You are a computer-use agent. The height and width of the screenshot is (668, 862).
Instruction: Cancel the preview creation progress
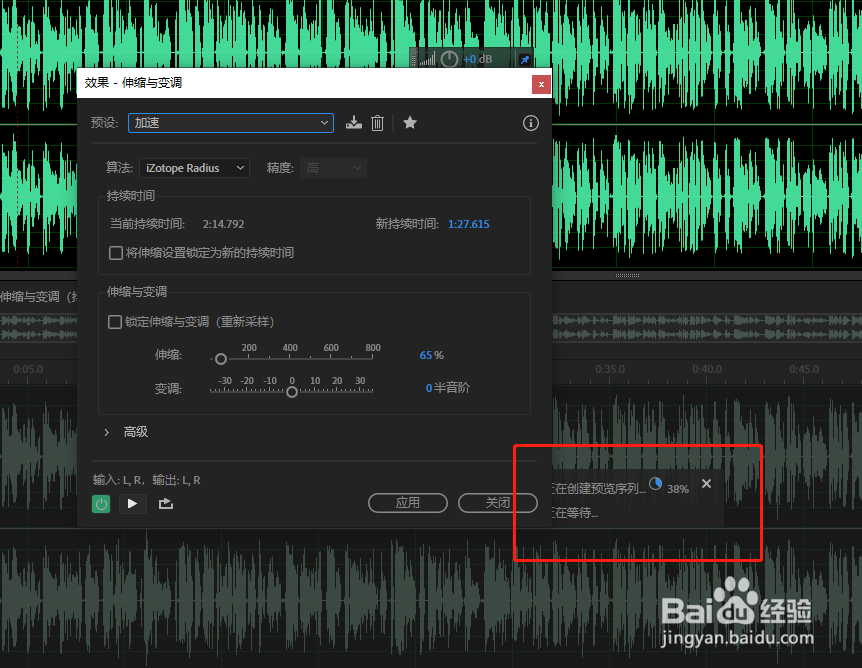706,484
